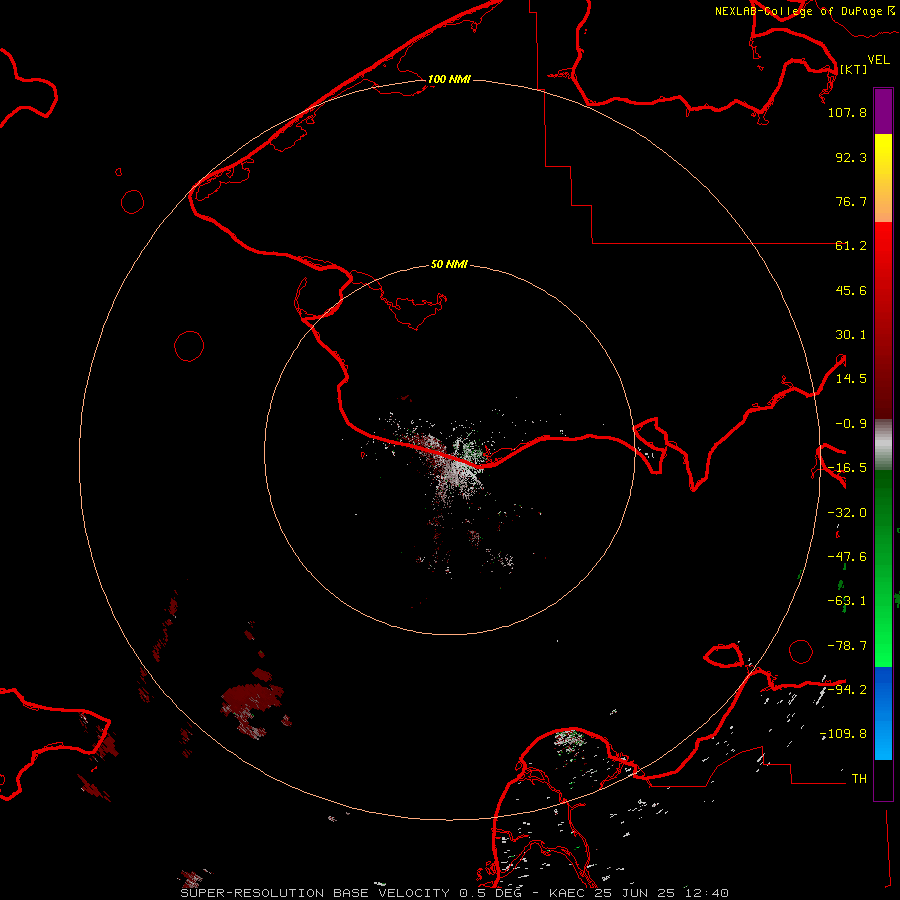Viewport: 900px width, 900px height.
Task: Select the 45.6 scale value
Action: (x=851, y=290)
